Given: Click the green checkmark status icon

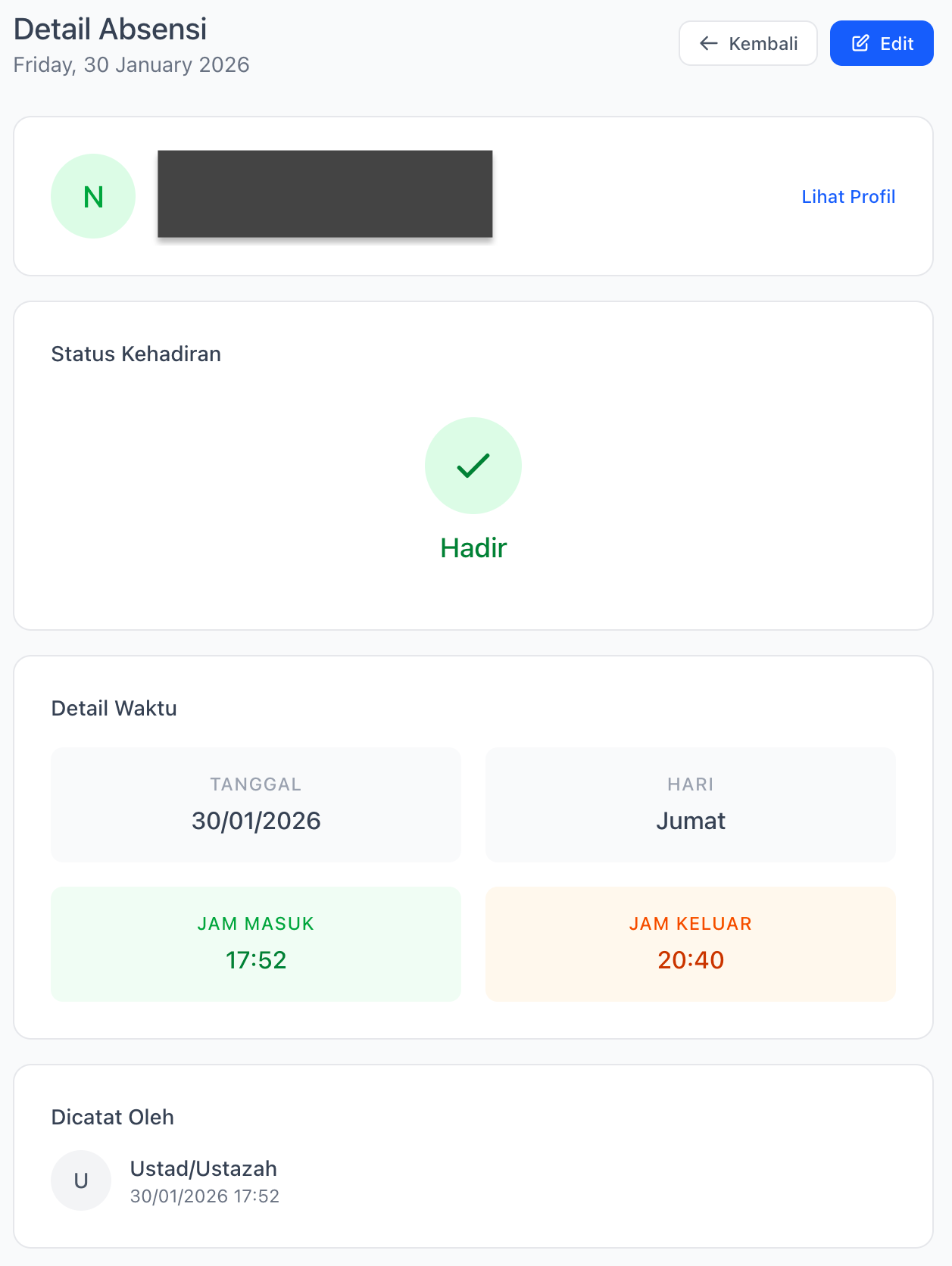Looking at the screenshot, I should pyautogui.click(x=473, y=466).
